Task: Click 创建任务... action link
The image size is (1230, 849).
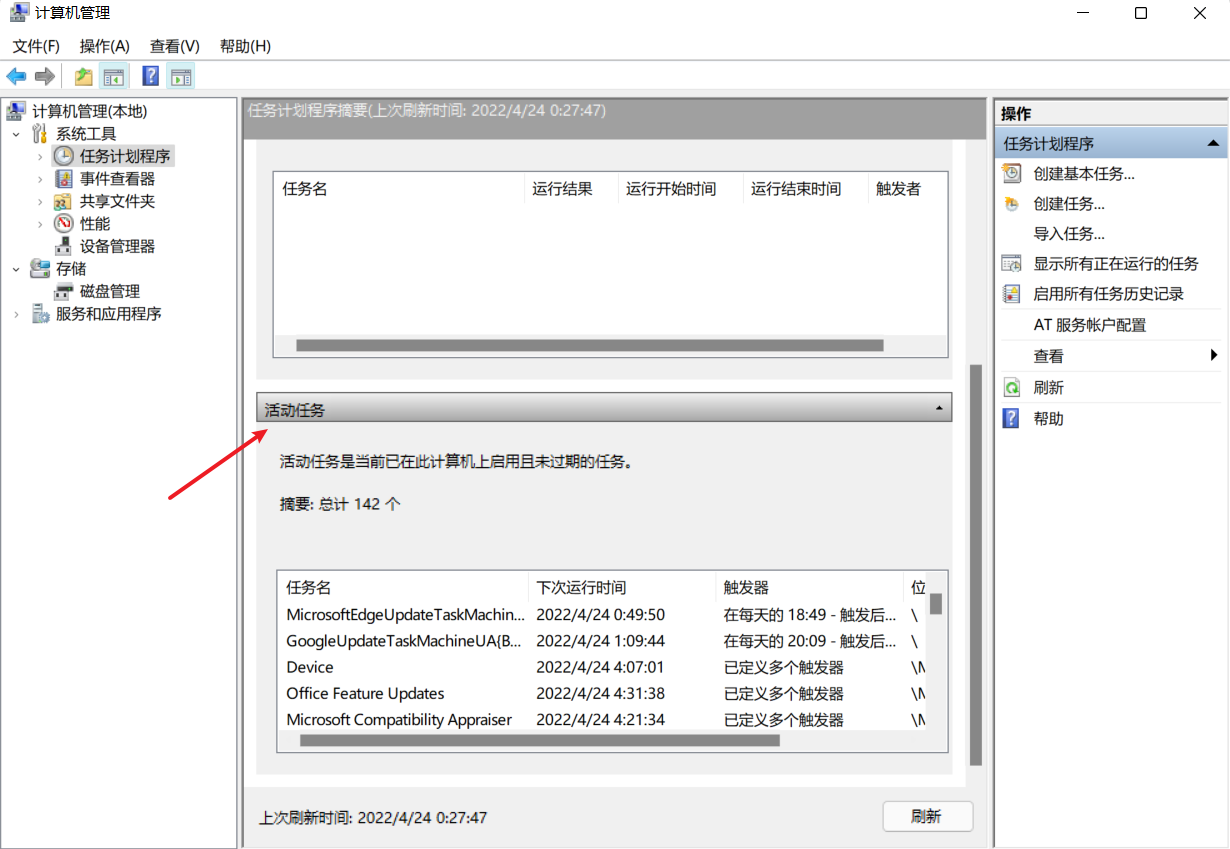Action: (x=1069, y=204)
